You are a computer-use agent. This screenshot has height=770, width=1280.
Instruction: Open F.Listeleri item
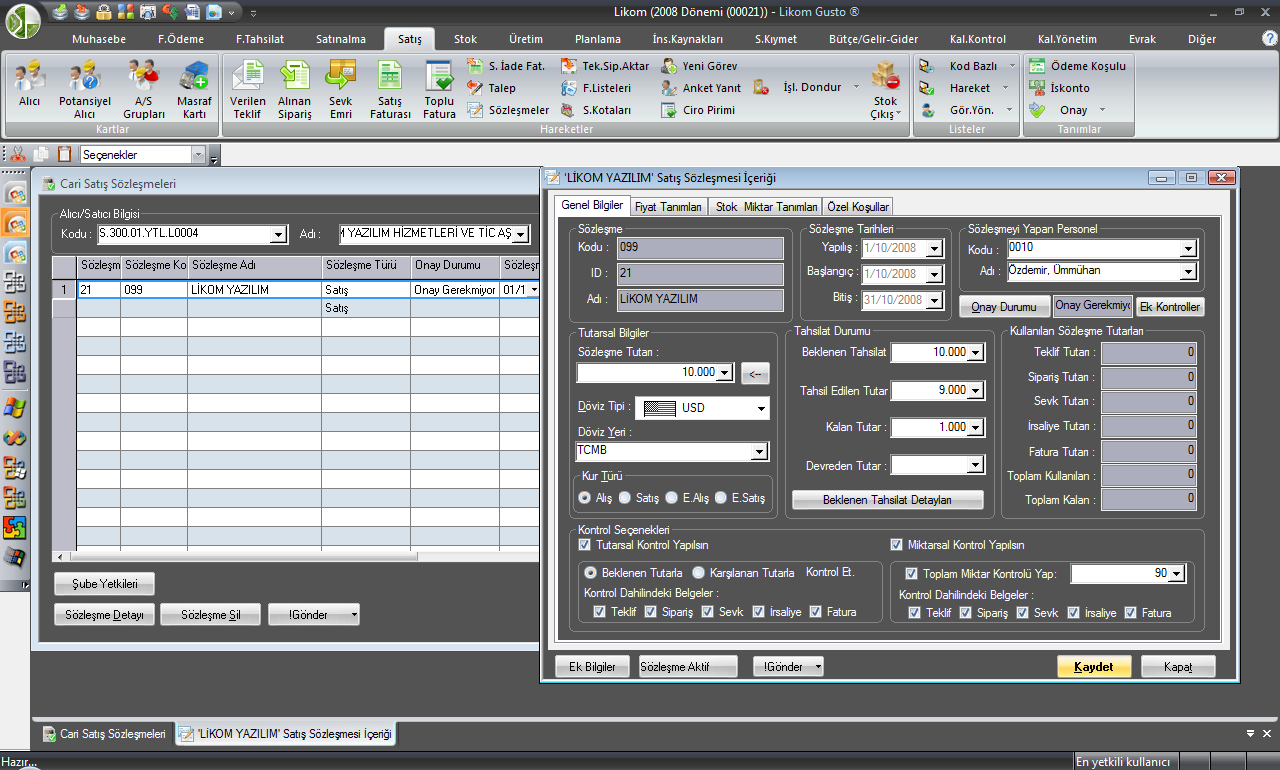point(595,88)
